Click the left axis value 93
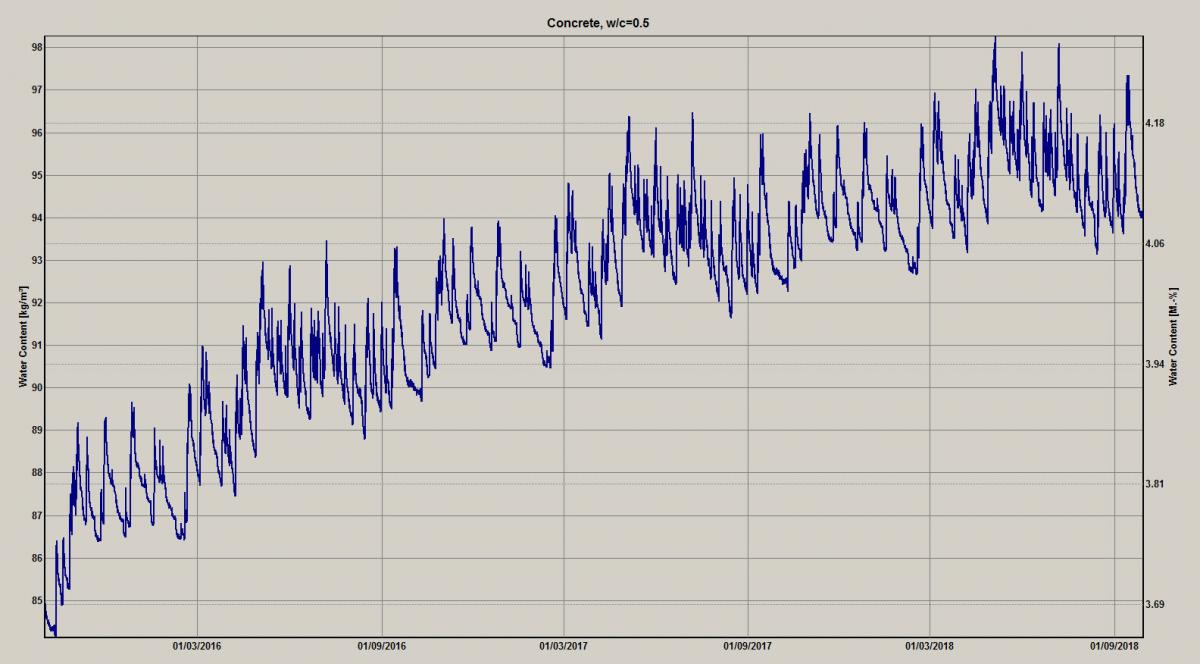The width and height of the screenshot is (1200, 664). tap(36, 260)
